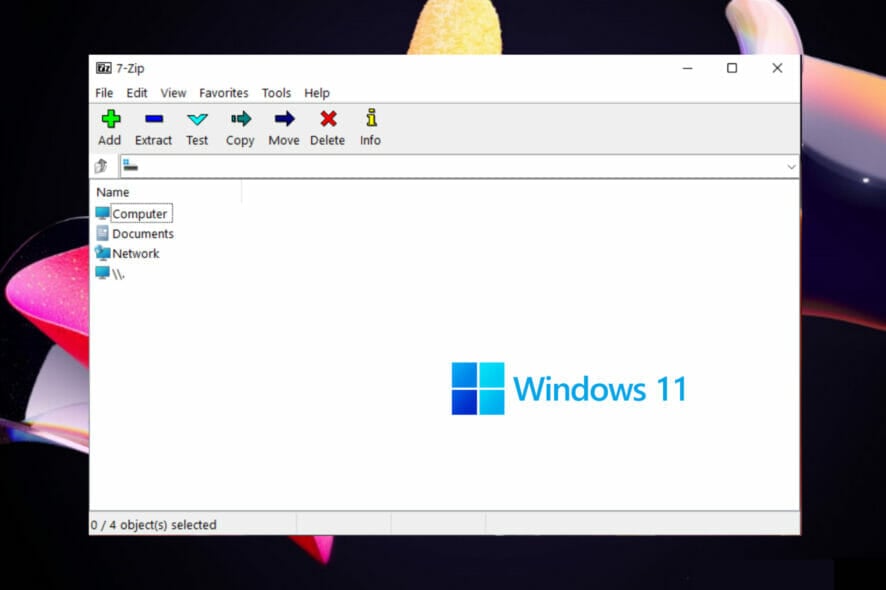Open the File menu
The width and height of the screenshot is (886, 590).
point(104,93)
